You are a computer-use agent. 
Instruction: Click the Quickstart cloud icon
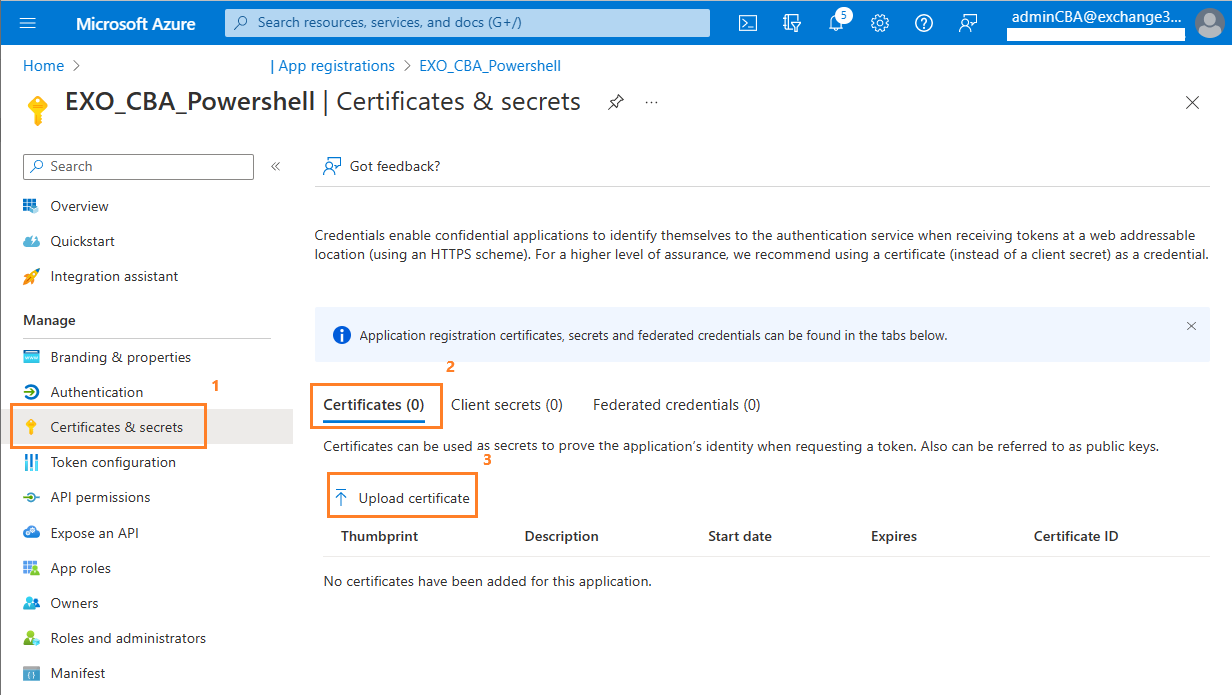31,241
